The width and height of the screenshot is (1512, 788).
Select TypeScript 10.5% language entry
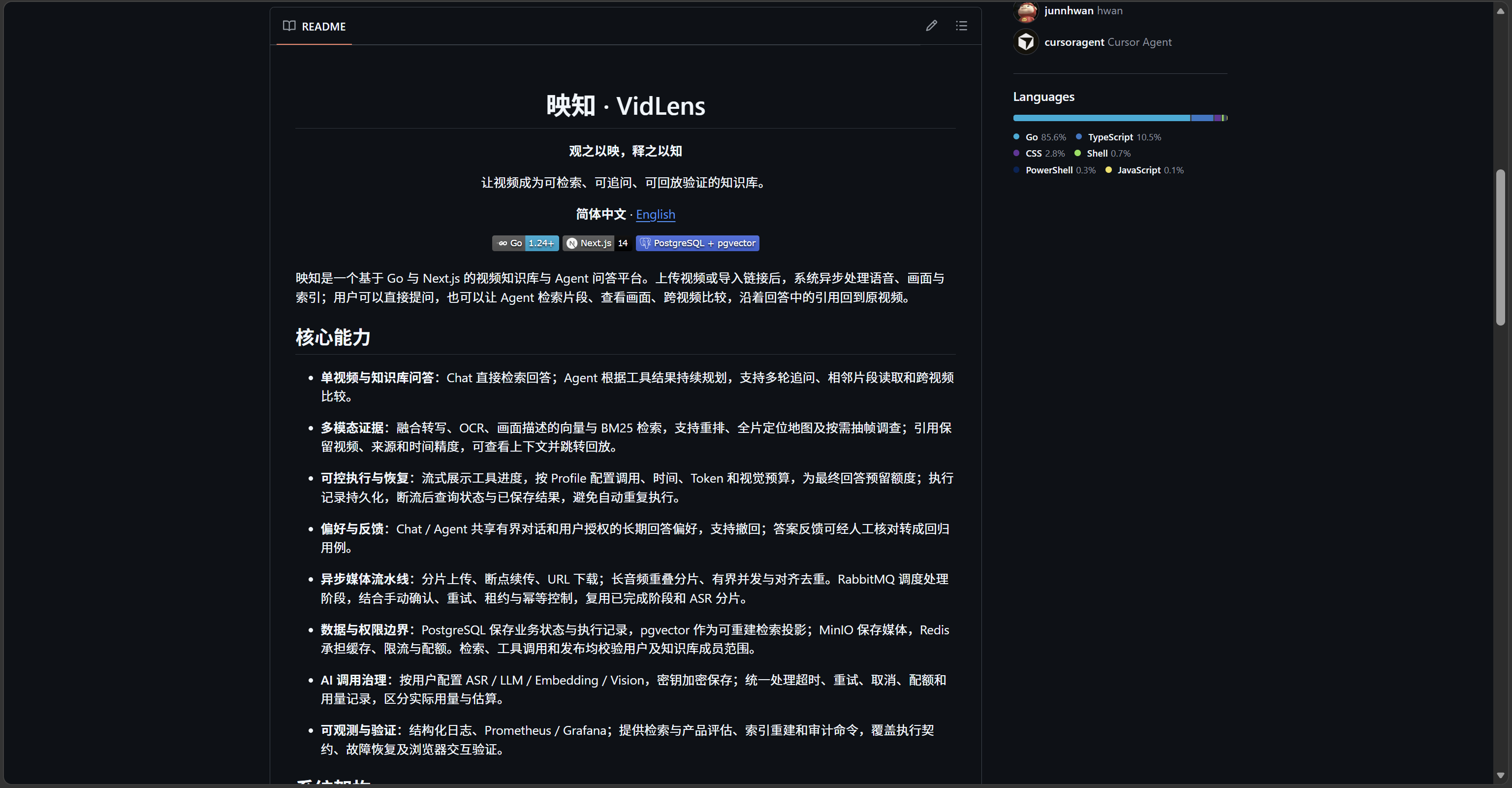(x=1118, y=137)
